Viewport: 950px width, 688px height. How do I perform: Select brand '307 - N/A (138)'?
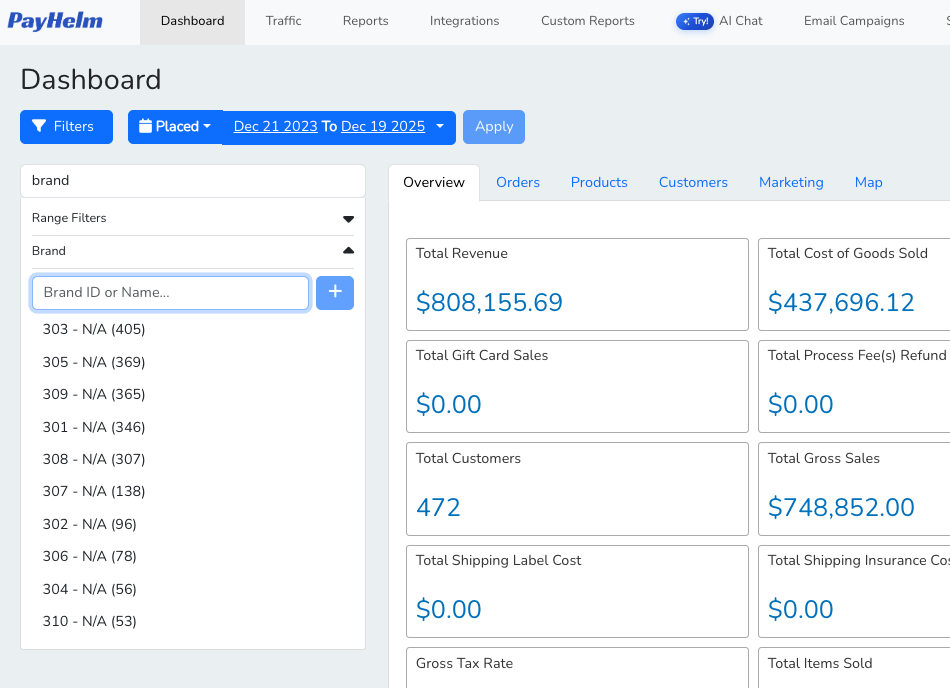click(x=94, y=491)
